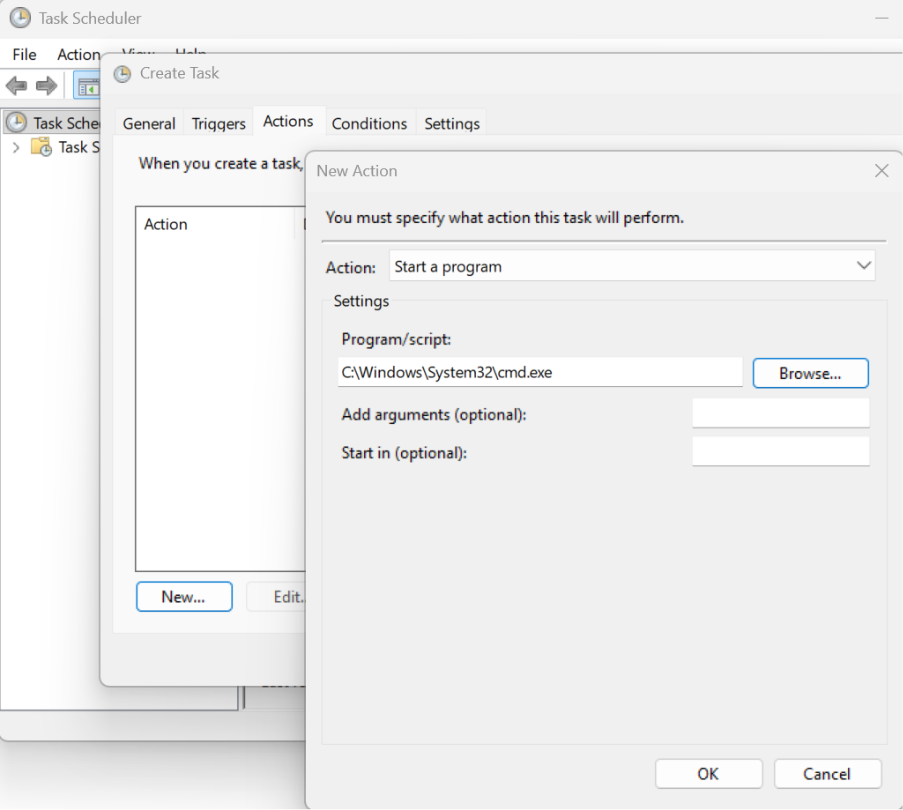The height and width of the screenshot is (810, 903).
Task: Open the Action menu in menu bar
Action: click(x=78, y=54)
